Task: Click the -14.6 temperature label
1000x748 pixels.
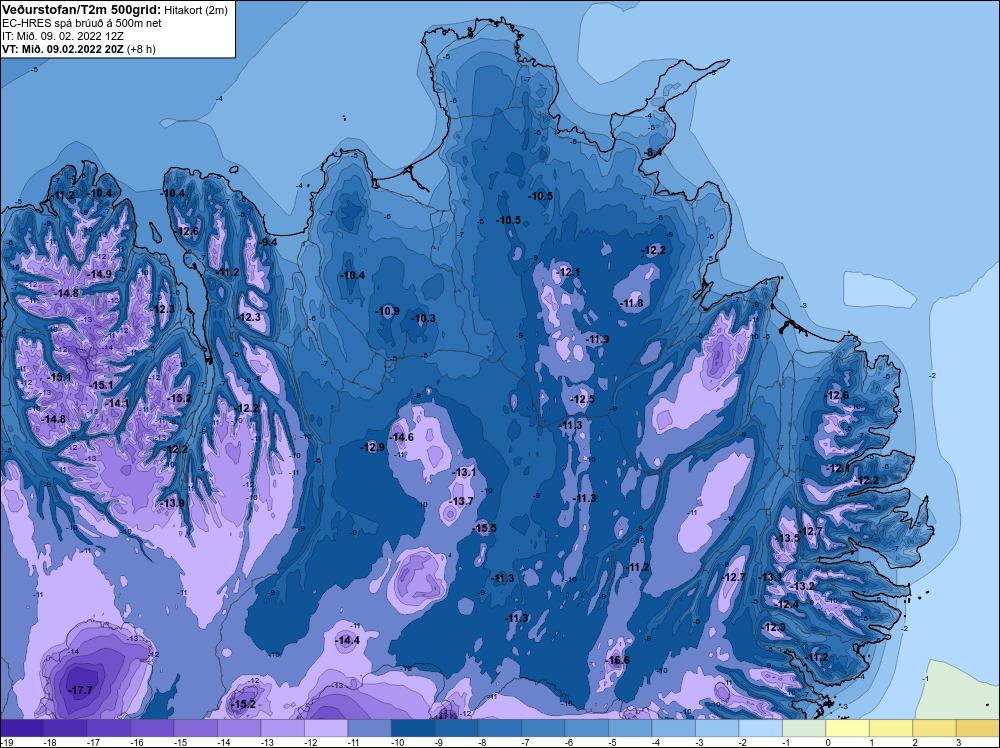Action: click(x=402, y=437)
